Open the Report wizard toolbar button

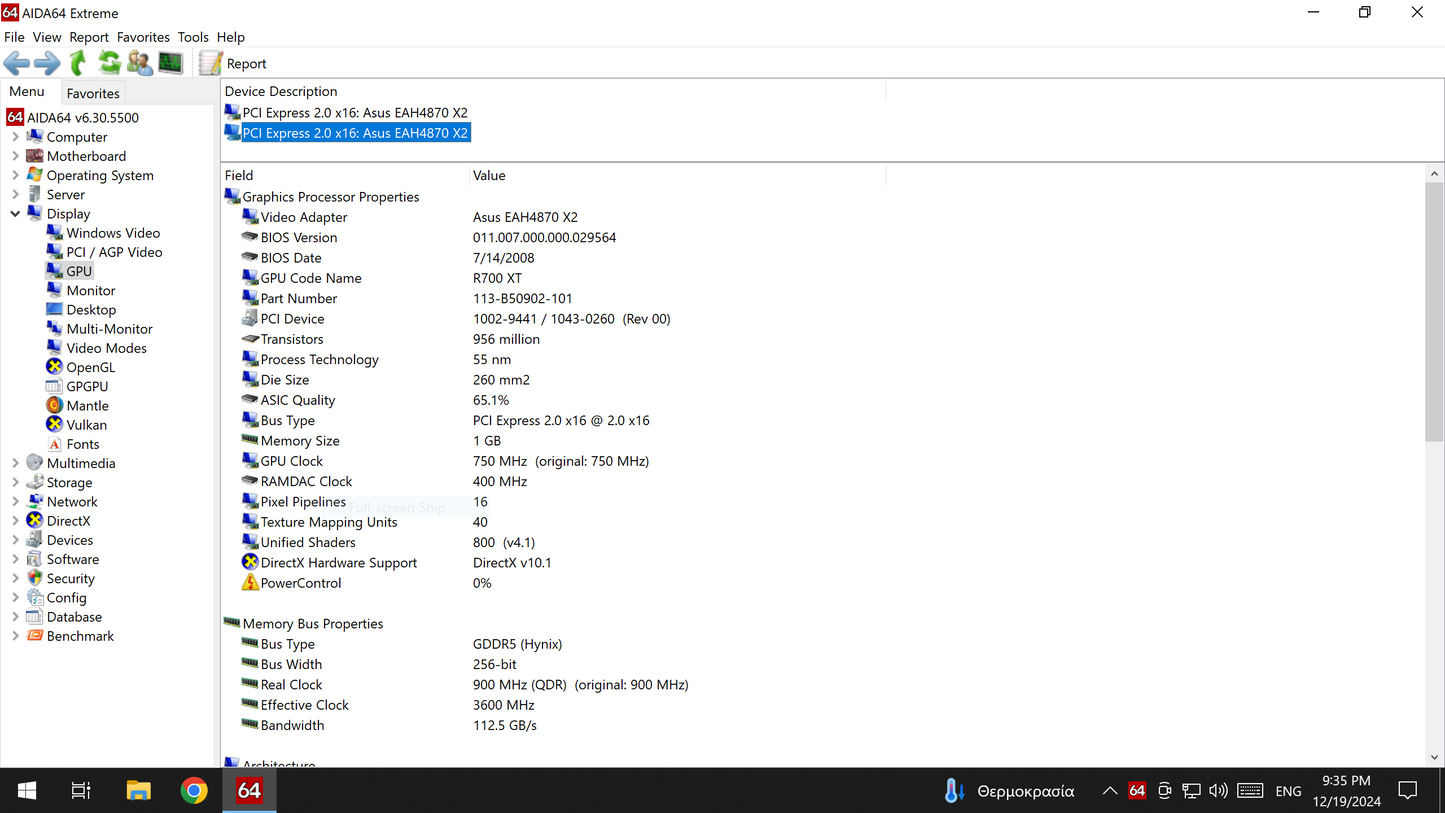click(x=233, y=63)
